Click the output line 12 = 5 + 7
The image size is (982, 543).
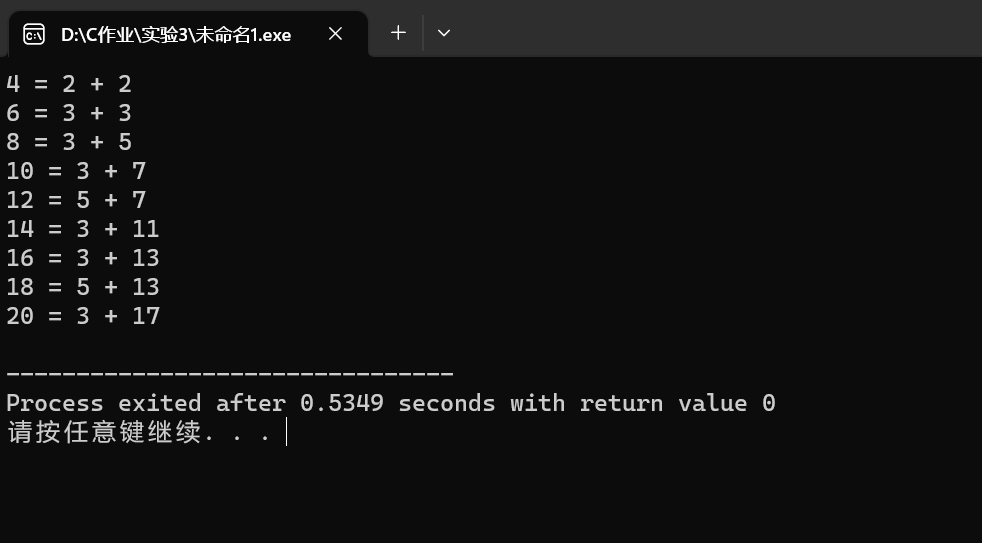pos(76,200)
